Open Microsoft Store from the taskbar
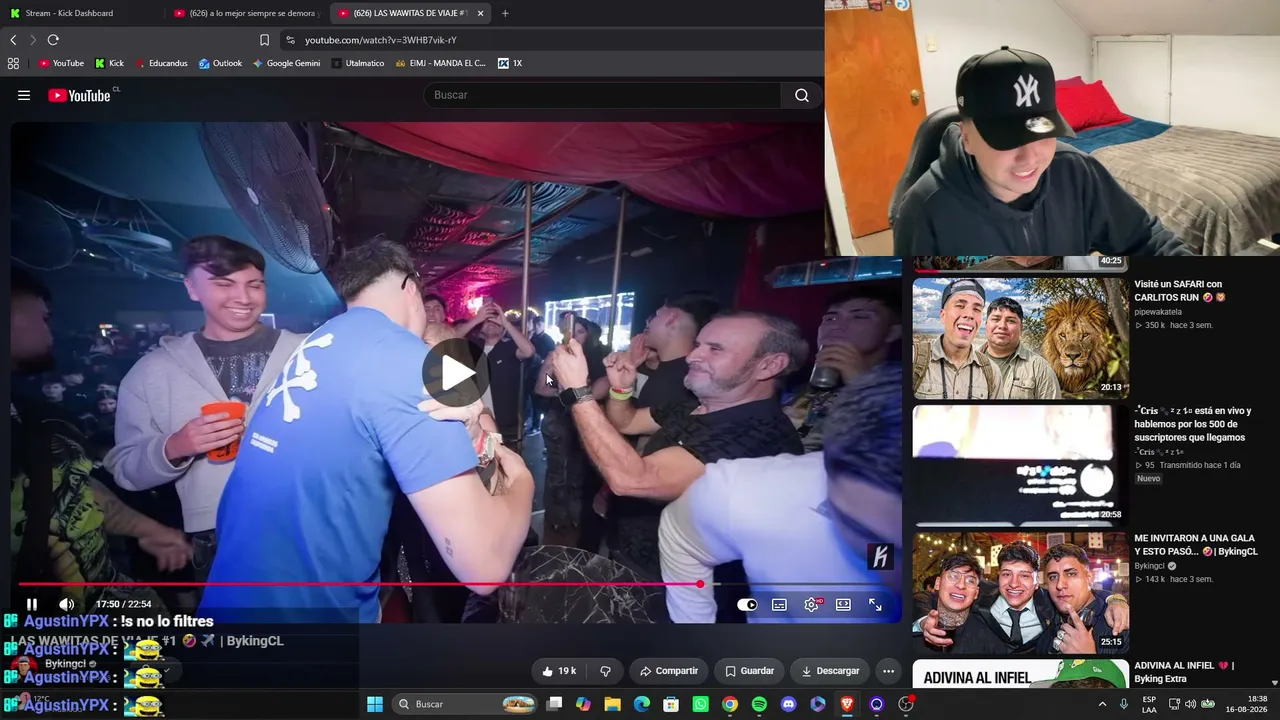Screen dimensions: 1280x720 pos(671,704)
